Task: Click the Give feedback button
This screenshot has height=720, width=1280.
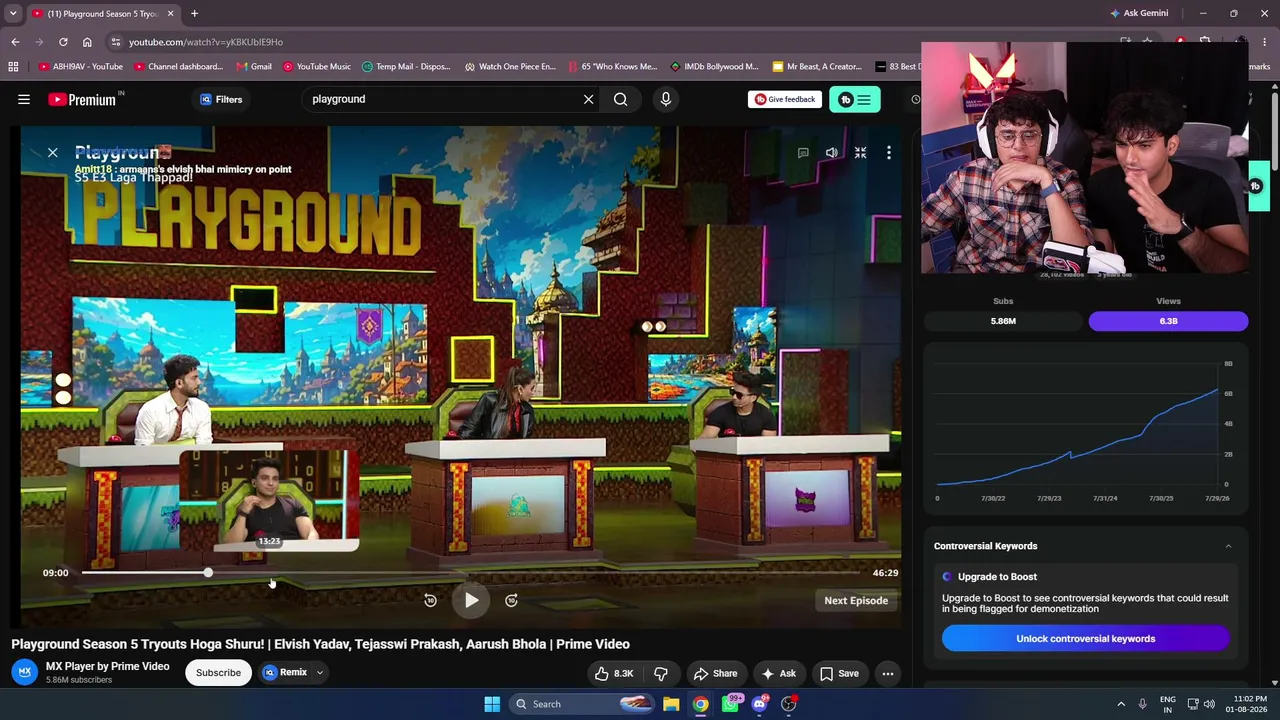Action: click(785, 99)
